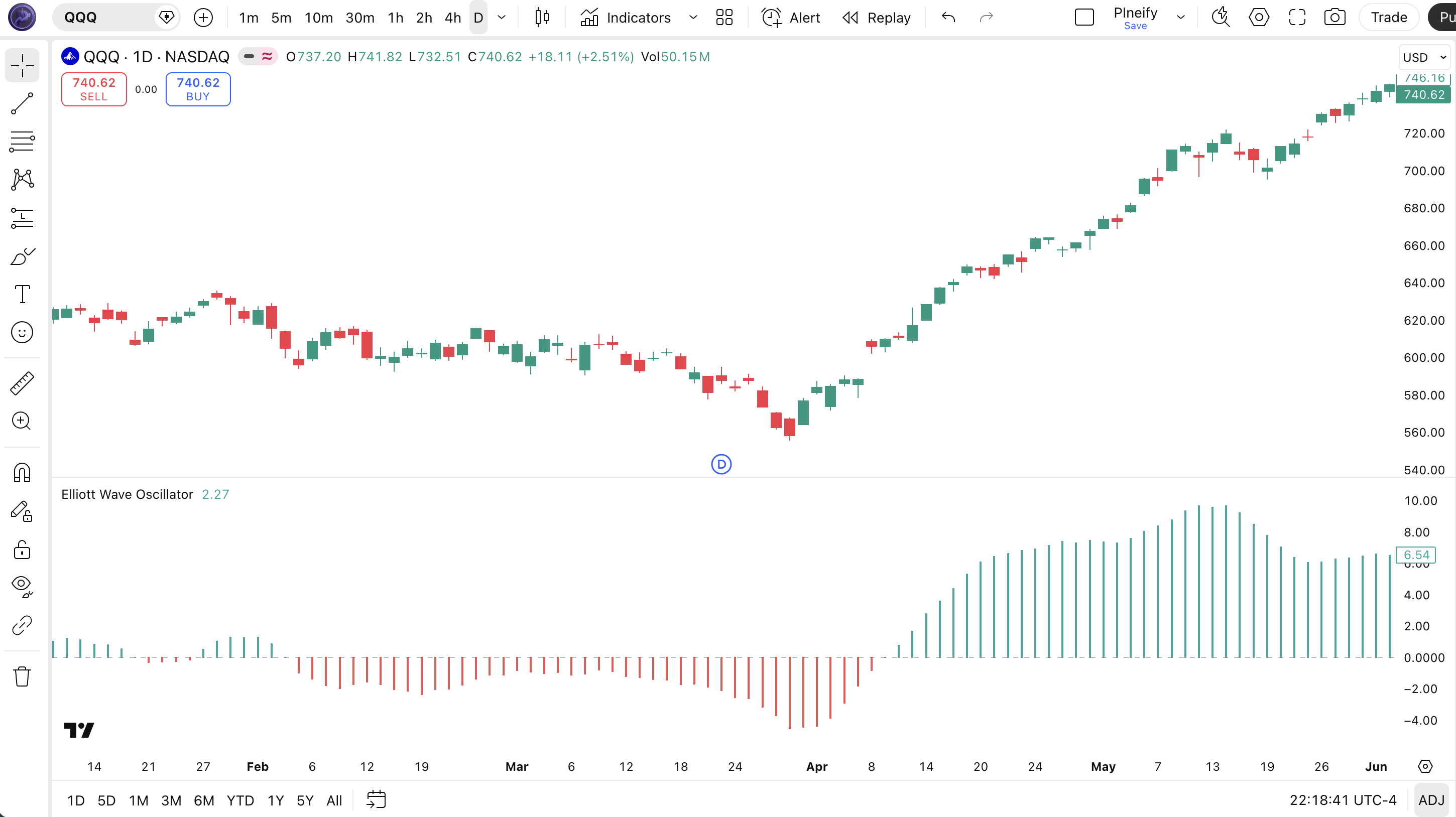Open the emoji icons tool
Screen dimensions: 1456x817
(22, 332)
